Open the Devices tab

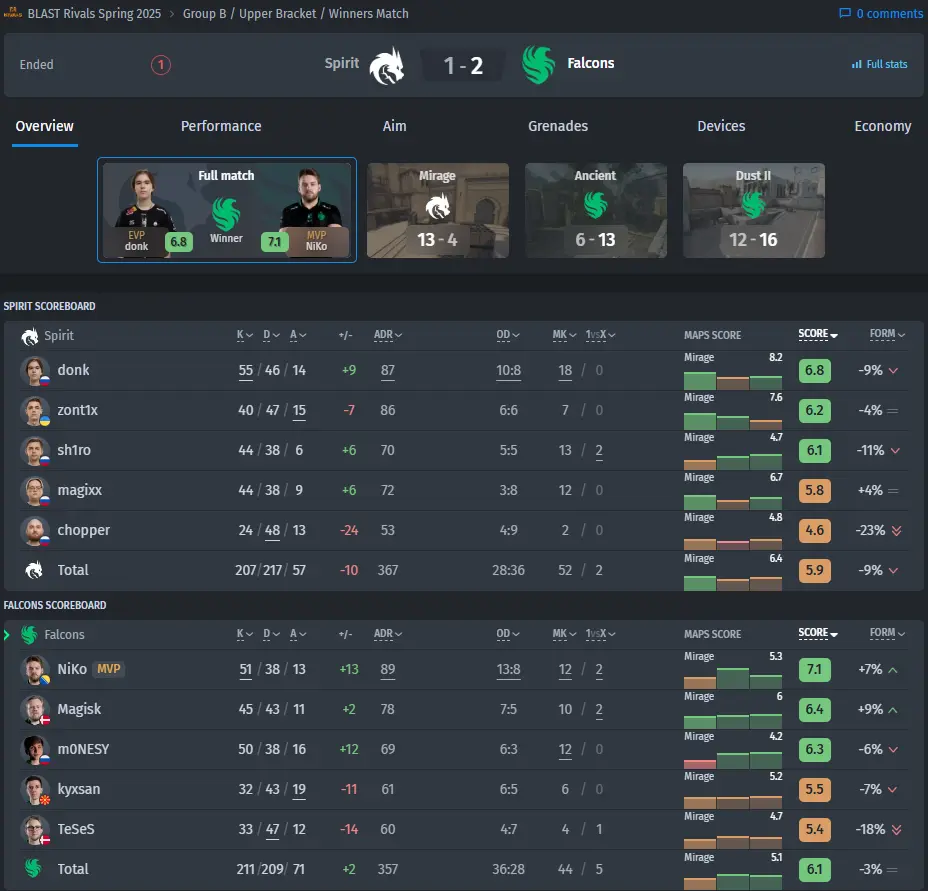tap(721, 126)
